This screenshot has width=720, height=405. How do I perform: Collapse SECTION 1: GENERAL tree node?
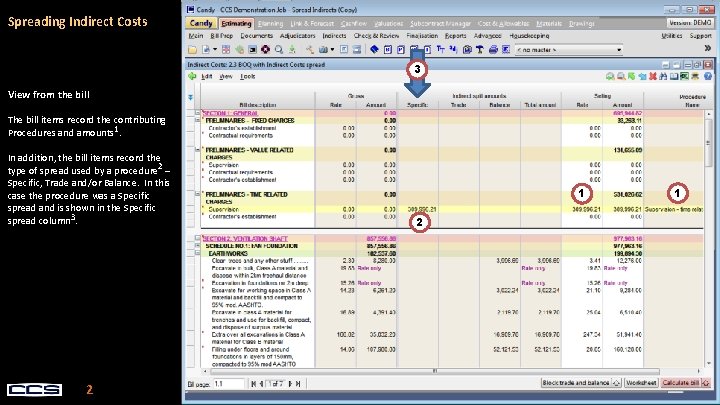coord(197,113)
